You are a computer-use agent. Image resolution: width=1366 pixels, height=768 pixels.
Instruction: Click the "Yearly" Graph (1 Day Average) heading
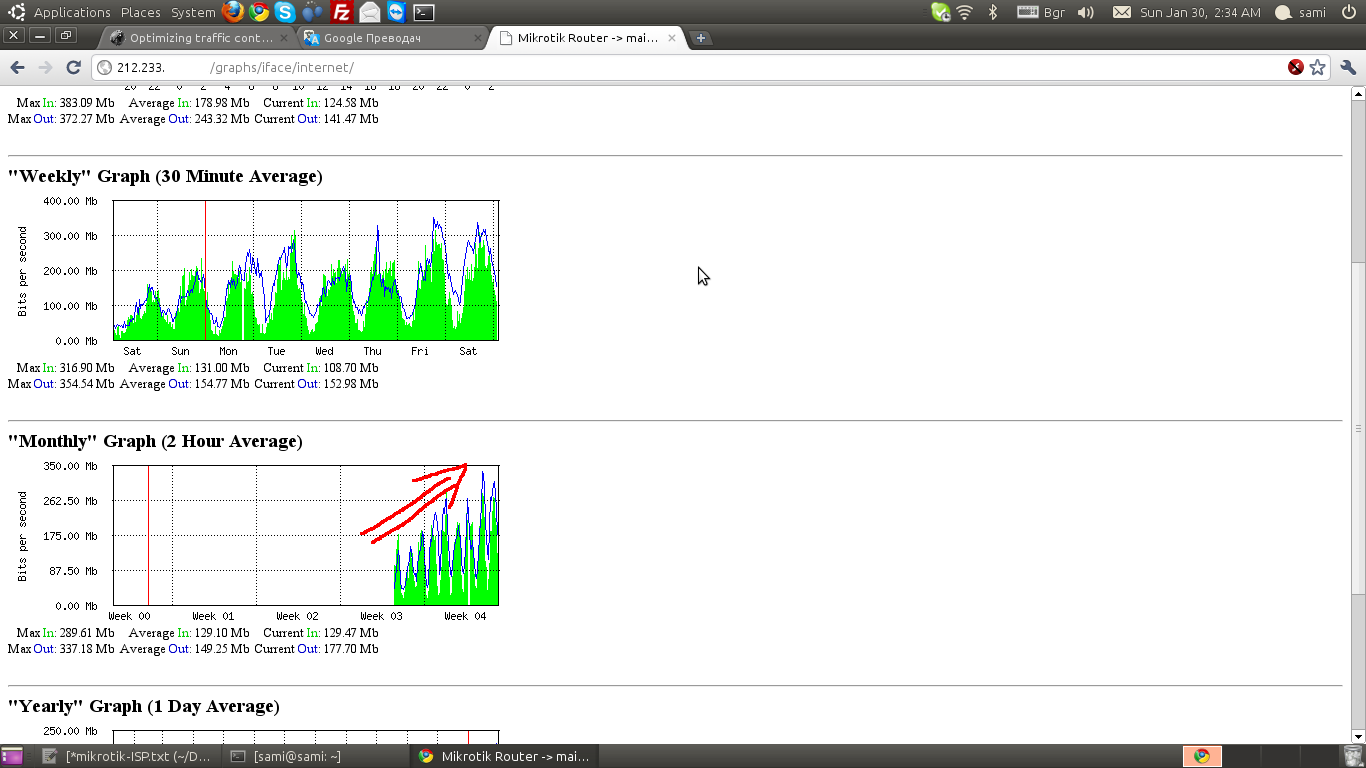pos(144,706)
